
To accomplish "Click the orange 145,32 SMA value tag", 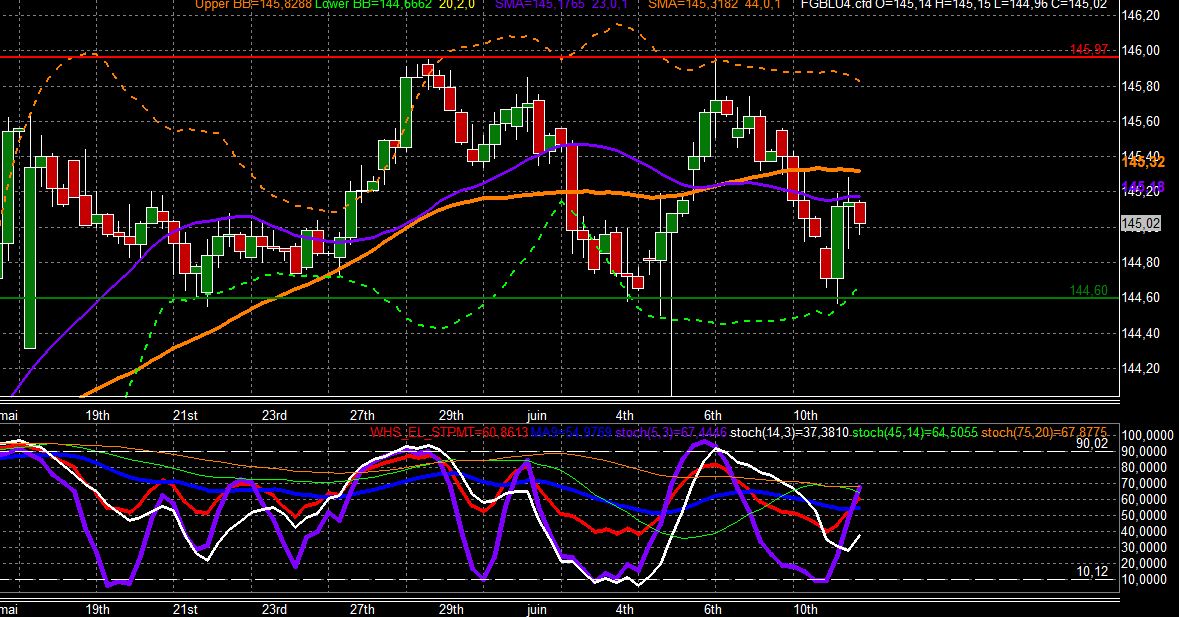I will coord(1143,162).
